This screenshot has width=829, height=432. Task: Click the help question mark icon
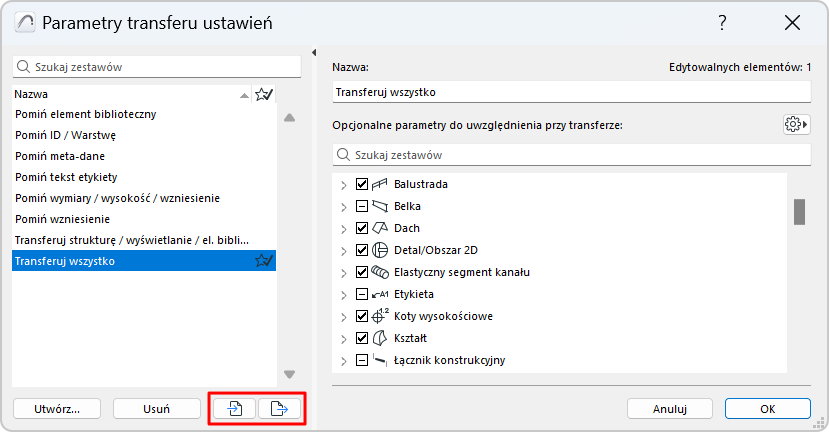(x=722, y=23)
